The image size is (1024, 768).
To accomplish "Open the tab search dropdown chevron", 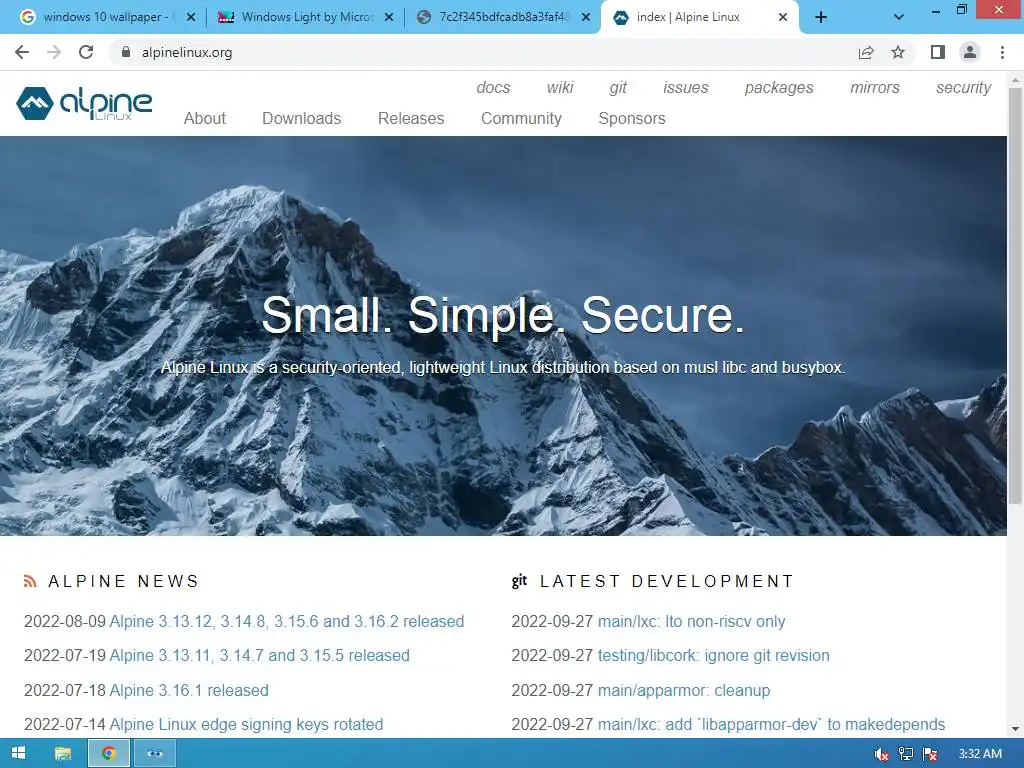I will tap(899, 17).
